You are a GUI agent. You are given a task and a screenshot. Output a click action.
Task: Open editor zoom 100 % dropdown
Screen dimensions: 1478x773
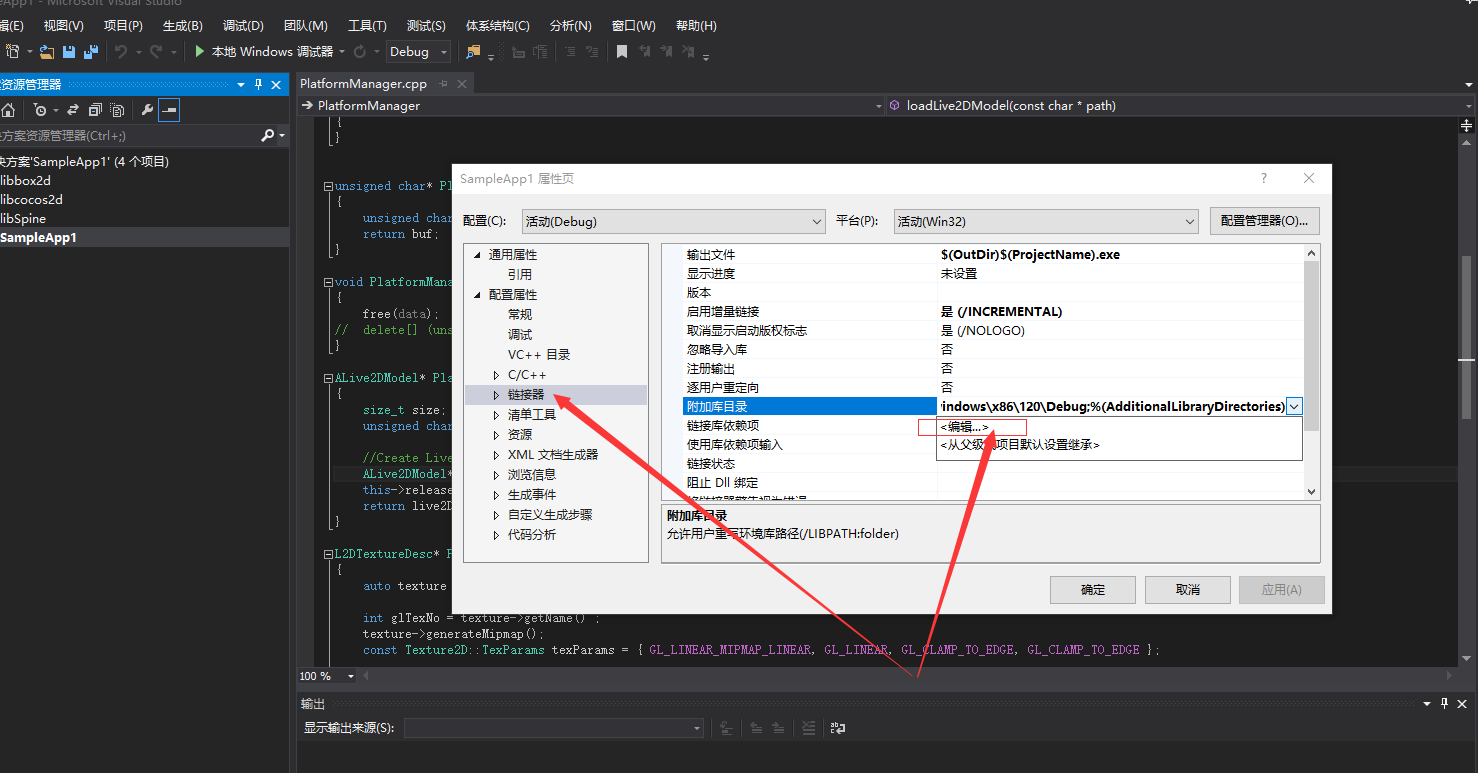coord(328,676)
